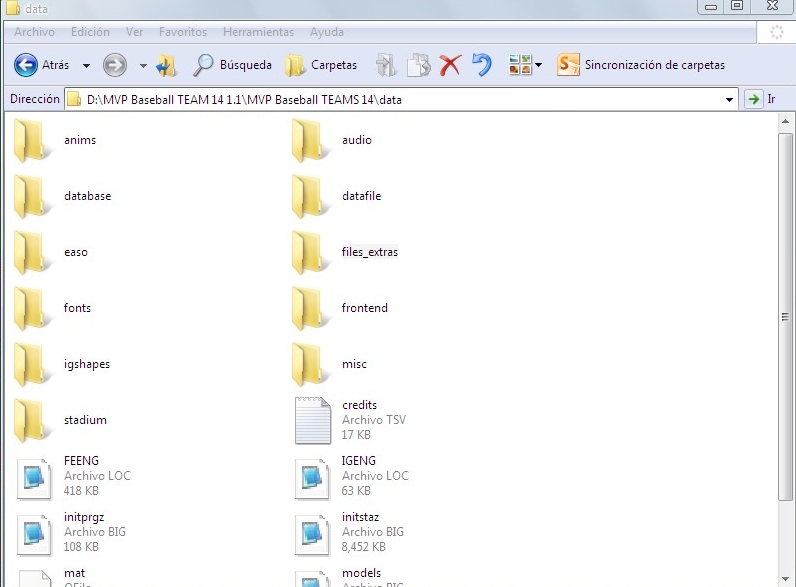Open Sincronización de carpetas
Screen dimensions: 796x587
tap(641, 65)
